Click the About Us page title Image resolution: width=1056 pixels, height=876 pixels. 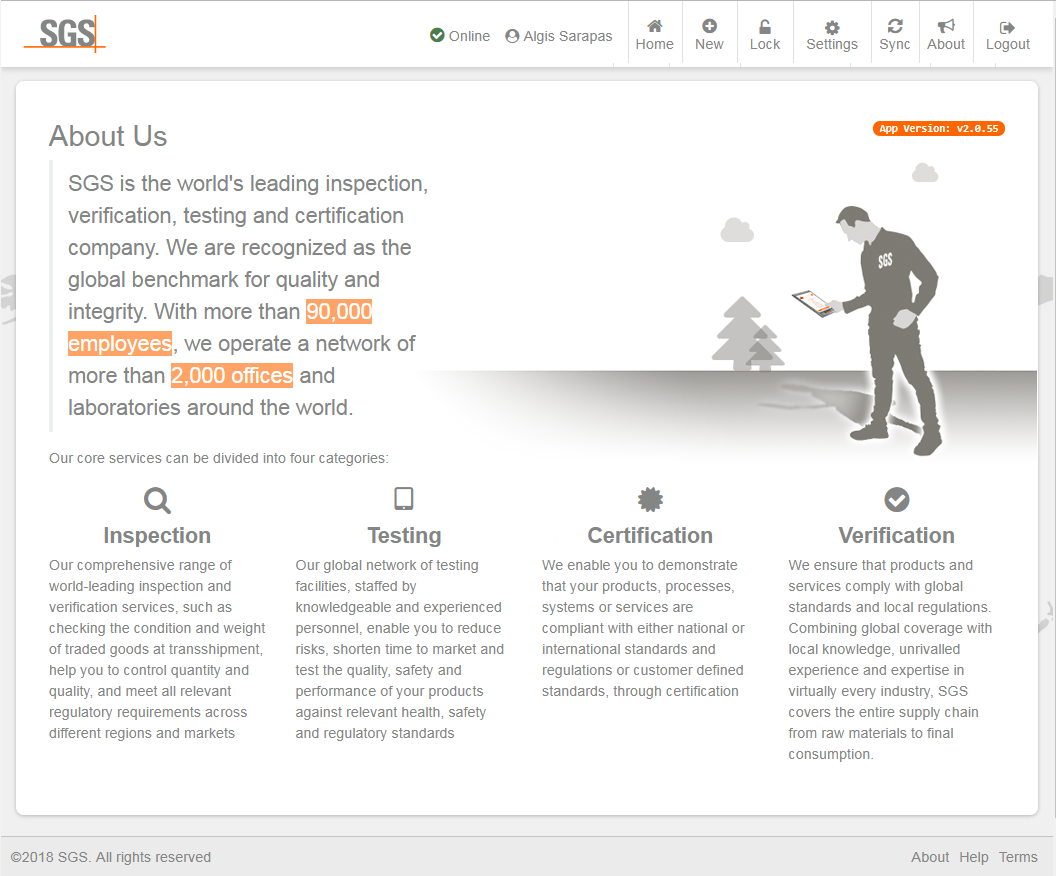coord(108,136)
